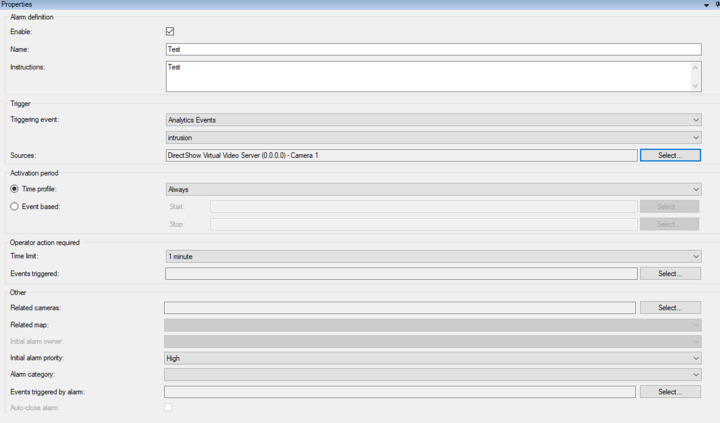Image resolution: width=720 pixels, height=423 pixels.
Task: Click the Related cameras input field
Action: pos(399,308)
